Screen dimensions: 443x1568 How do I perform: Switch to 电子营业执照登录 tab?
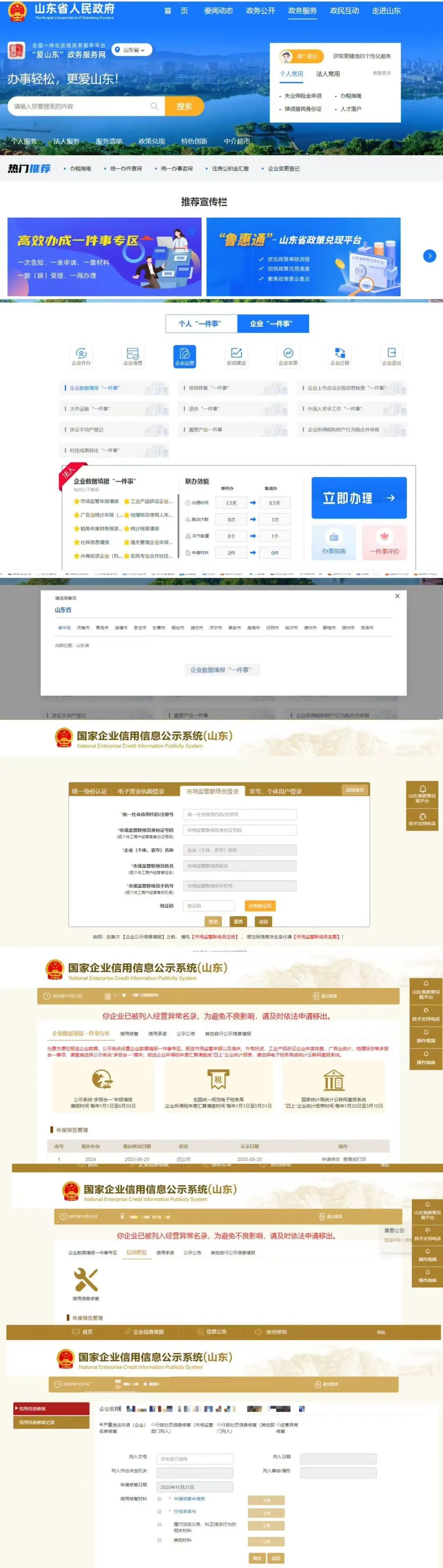coord(141,791)
